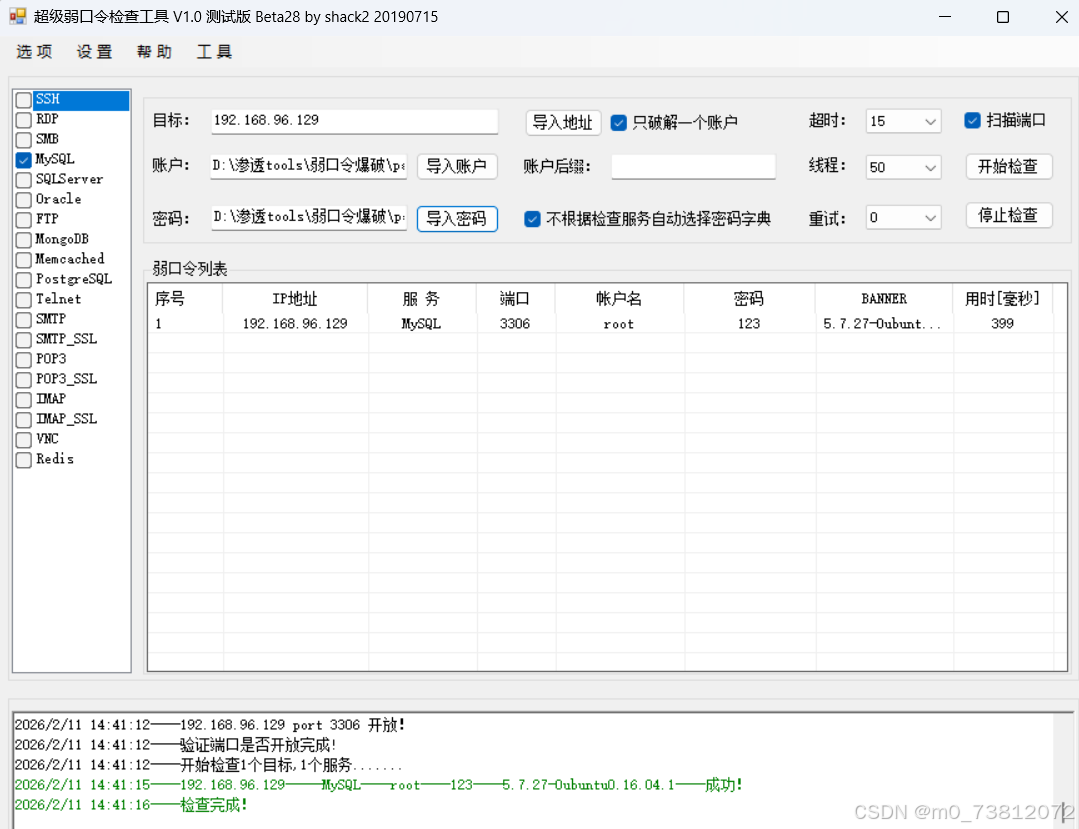This screenshot has height=829, width=1079.
Task: Click the 用时[毫秒] column header
Action: 1003,299
